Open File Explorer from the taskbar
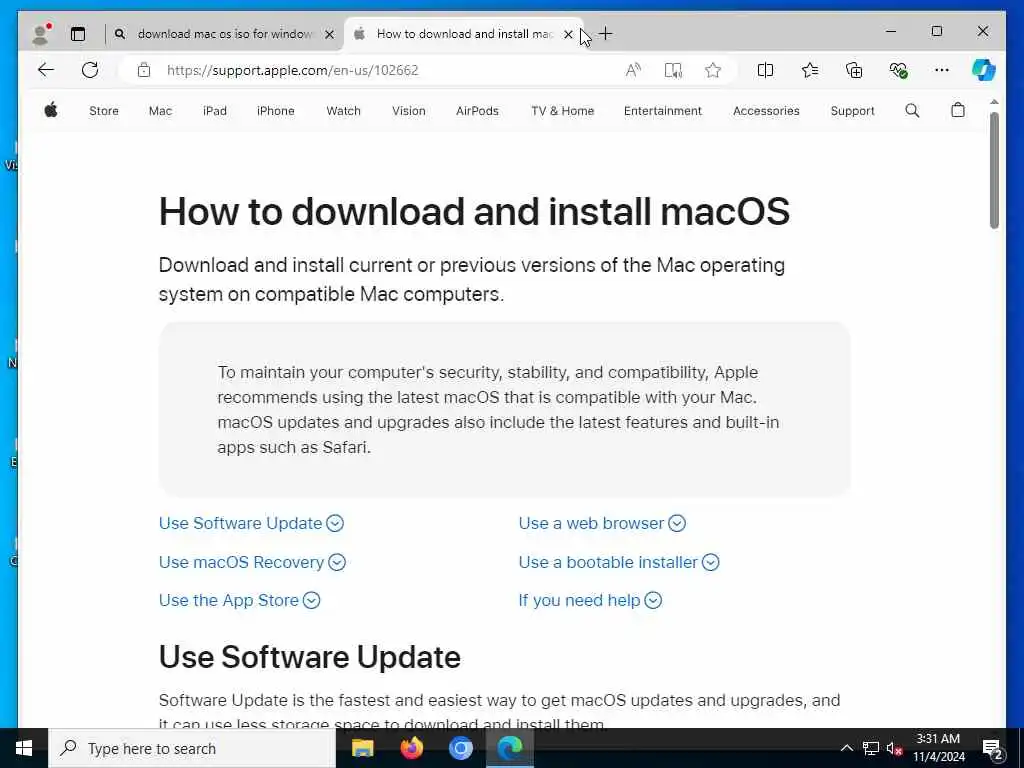This screenshot has height=768, width=1024. coord(362,748)
